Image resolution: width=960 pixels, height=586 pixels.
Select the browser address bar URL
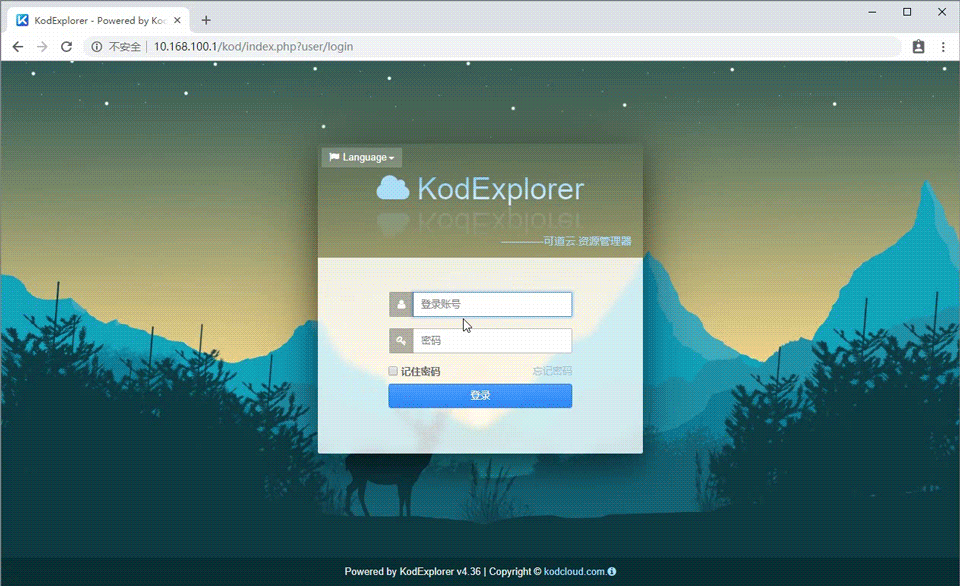point(253,47)
